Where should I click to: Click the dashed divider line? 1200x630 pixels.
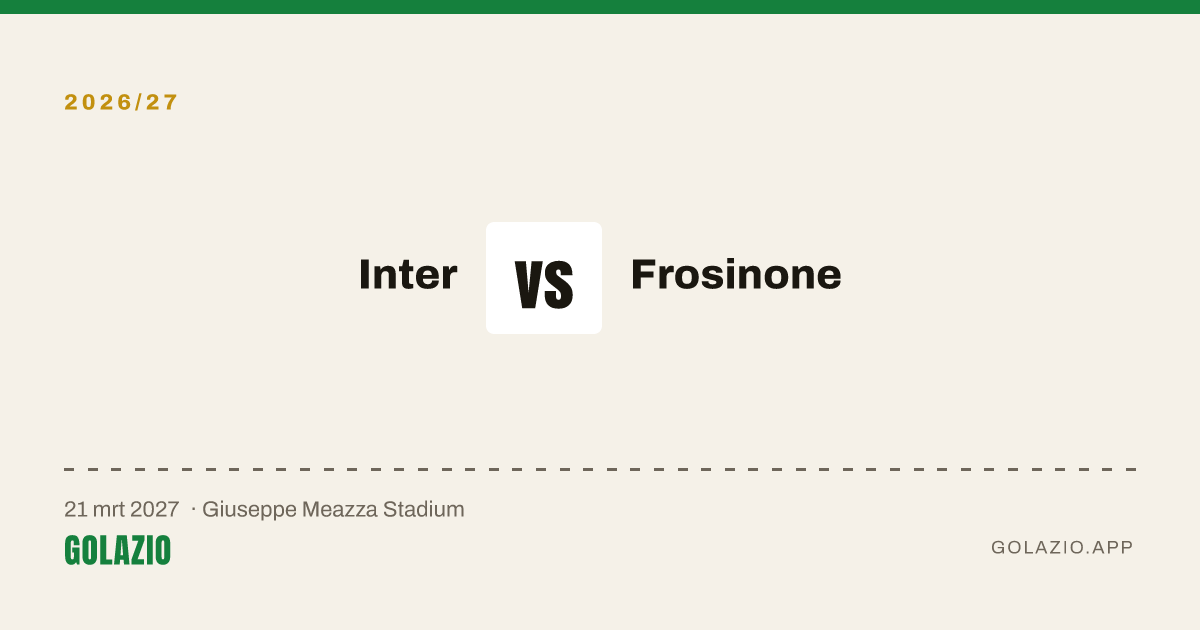(x=600, y=469)
